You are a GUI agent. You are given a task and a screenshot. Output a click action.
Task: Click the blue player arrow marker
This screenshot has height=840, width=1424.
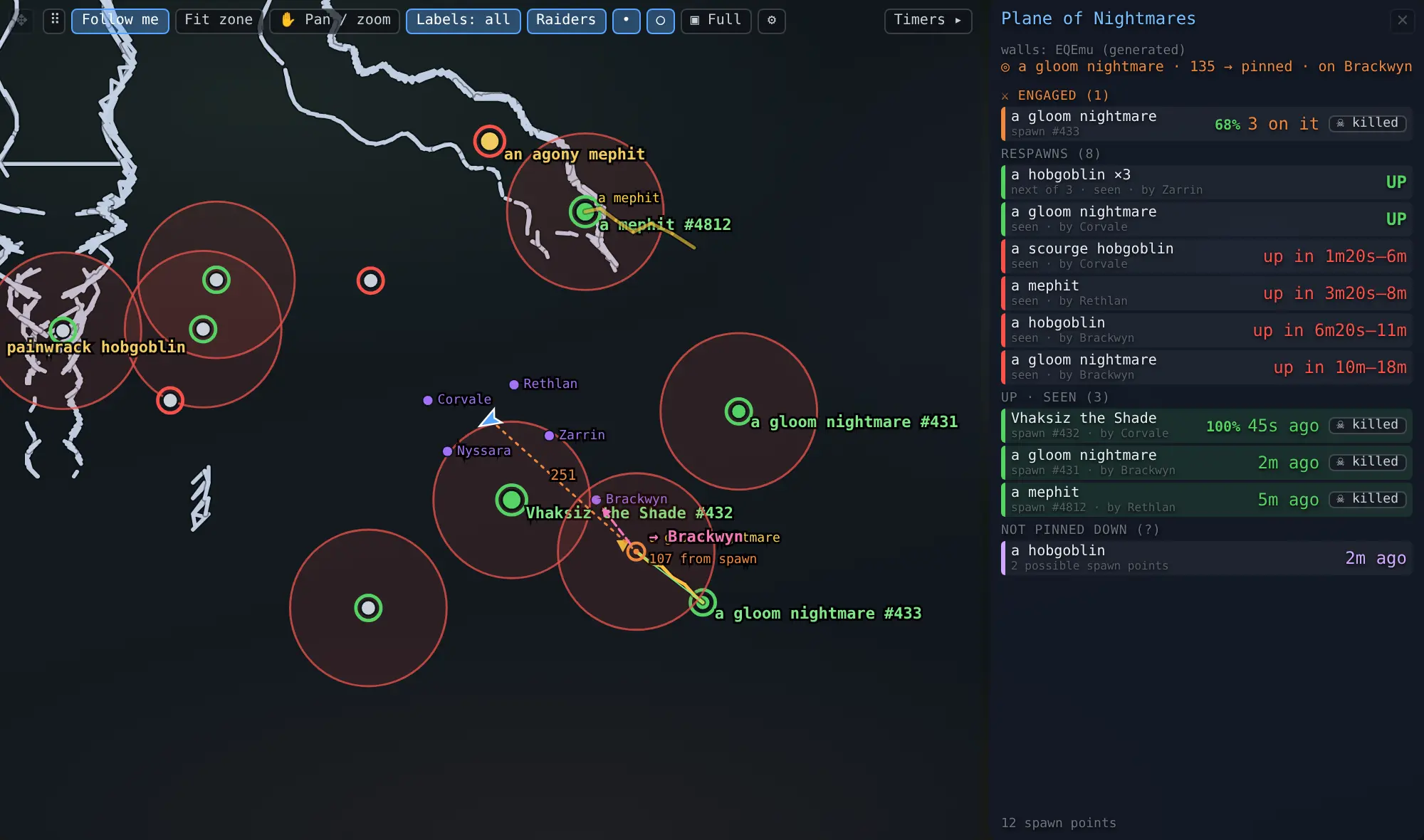pyautogui.click(x=491, y=419)
